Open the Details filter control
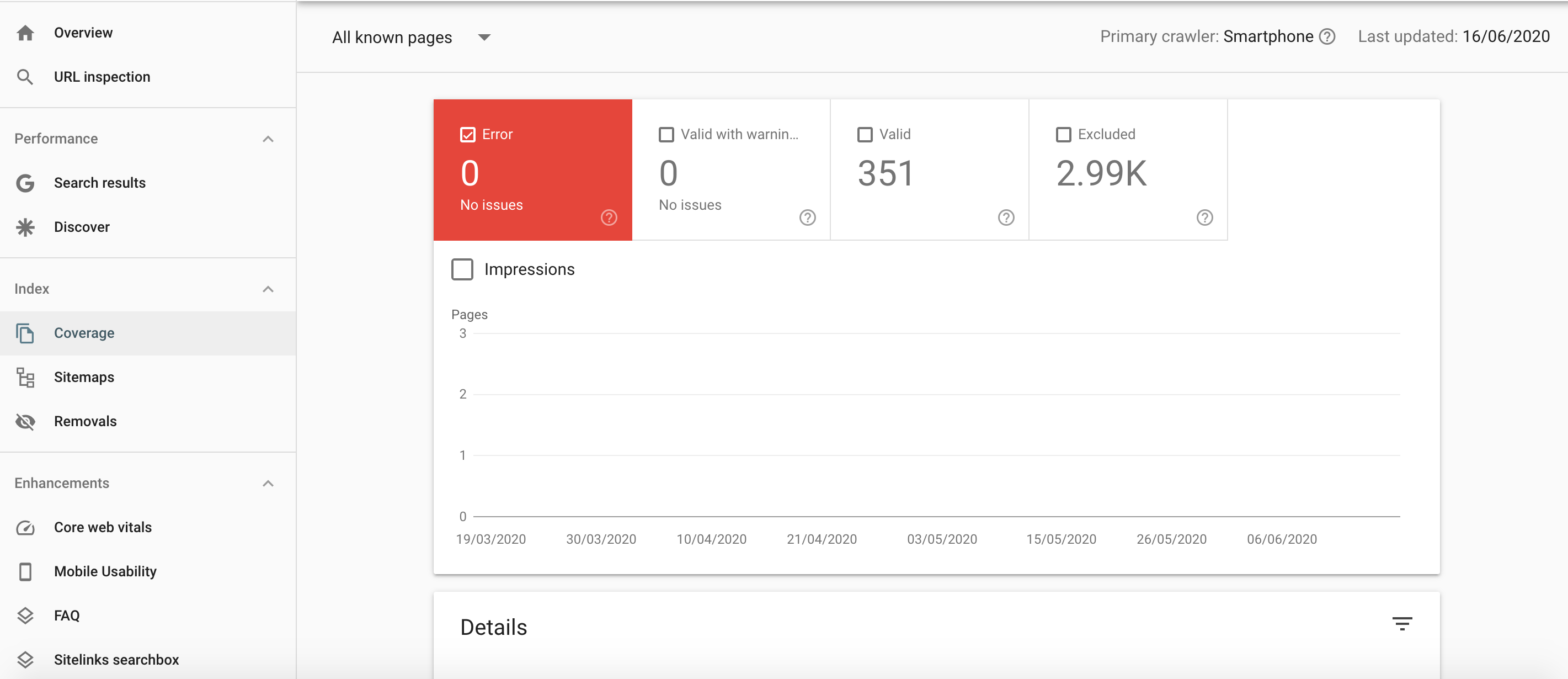The height and width of the screenshot is (679, 1568). point(1403,623)
